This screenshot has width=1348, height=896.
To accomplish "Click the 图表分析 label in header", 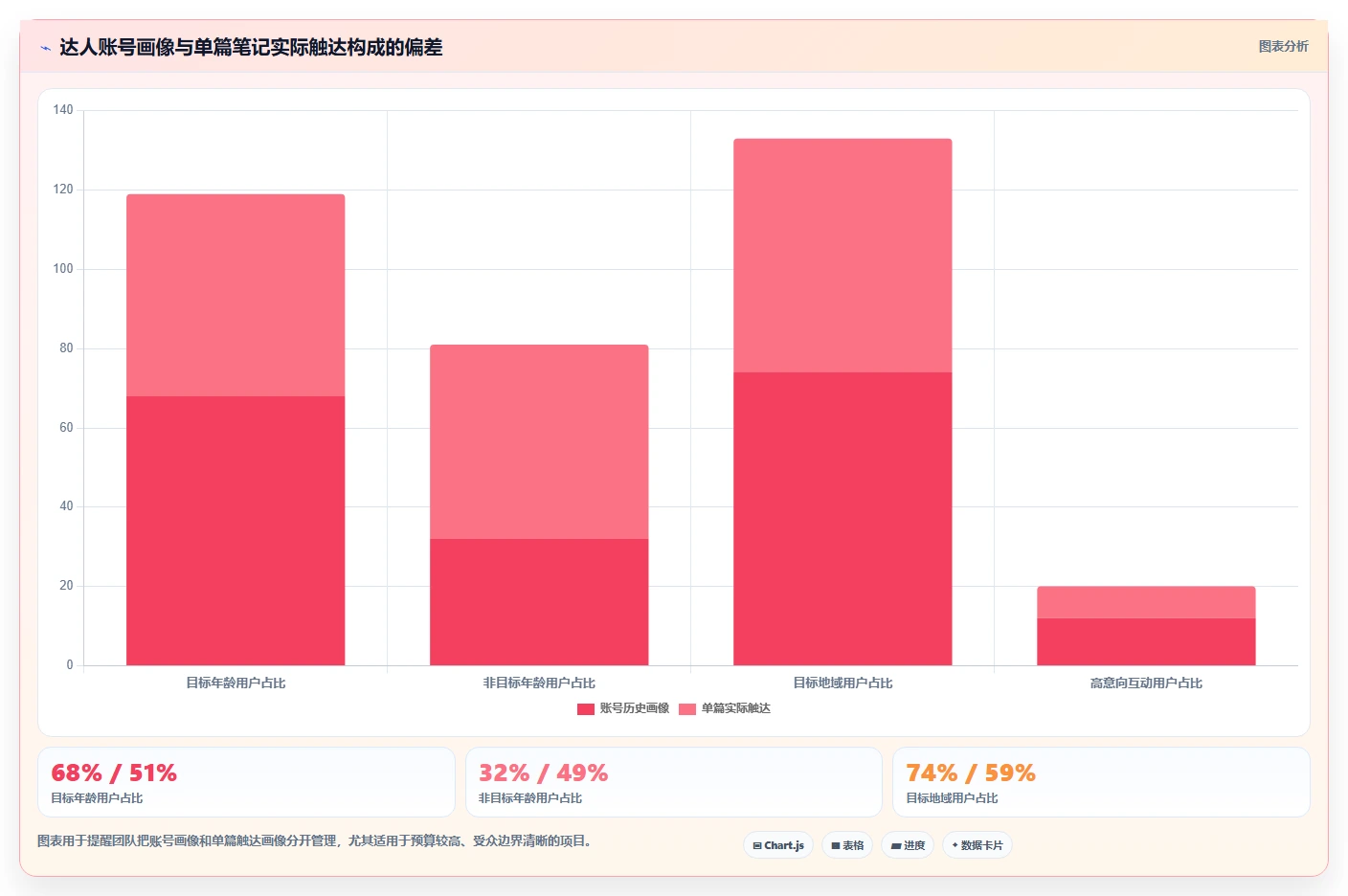I will tap(1283, 46).
